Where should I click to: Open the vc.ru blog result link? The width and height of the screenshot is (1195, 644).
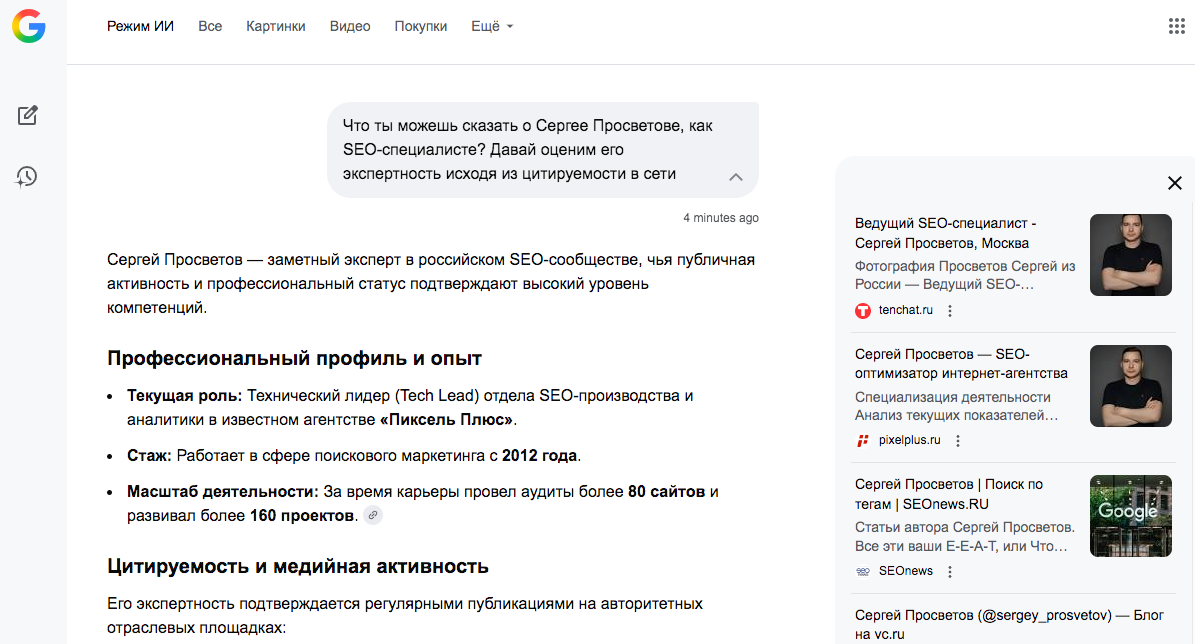(1008, 624)
